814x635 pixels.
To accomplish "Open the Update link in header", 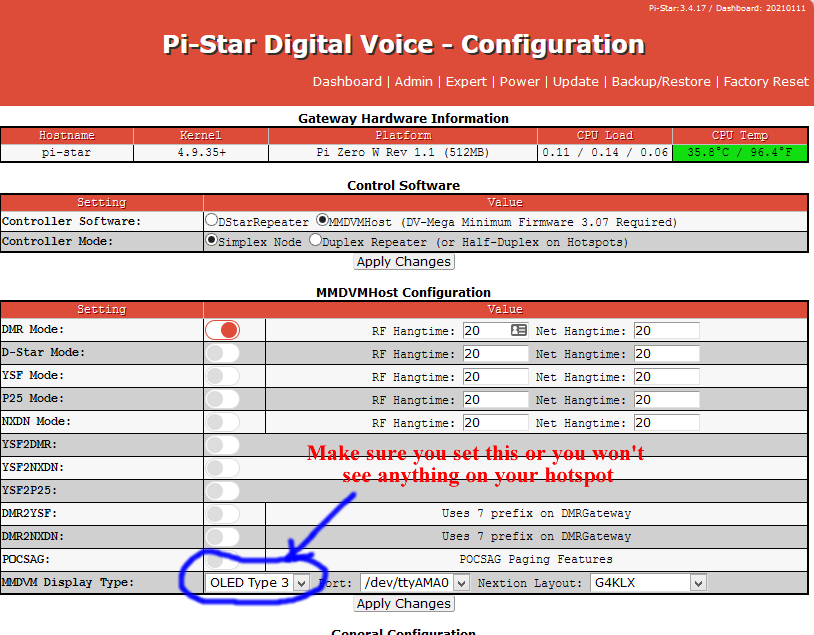I will point(576,82).
